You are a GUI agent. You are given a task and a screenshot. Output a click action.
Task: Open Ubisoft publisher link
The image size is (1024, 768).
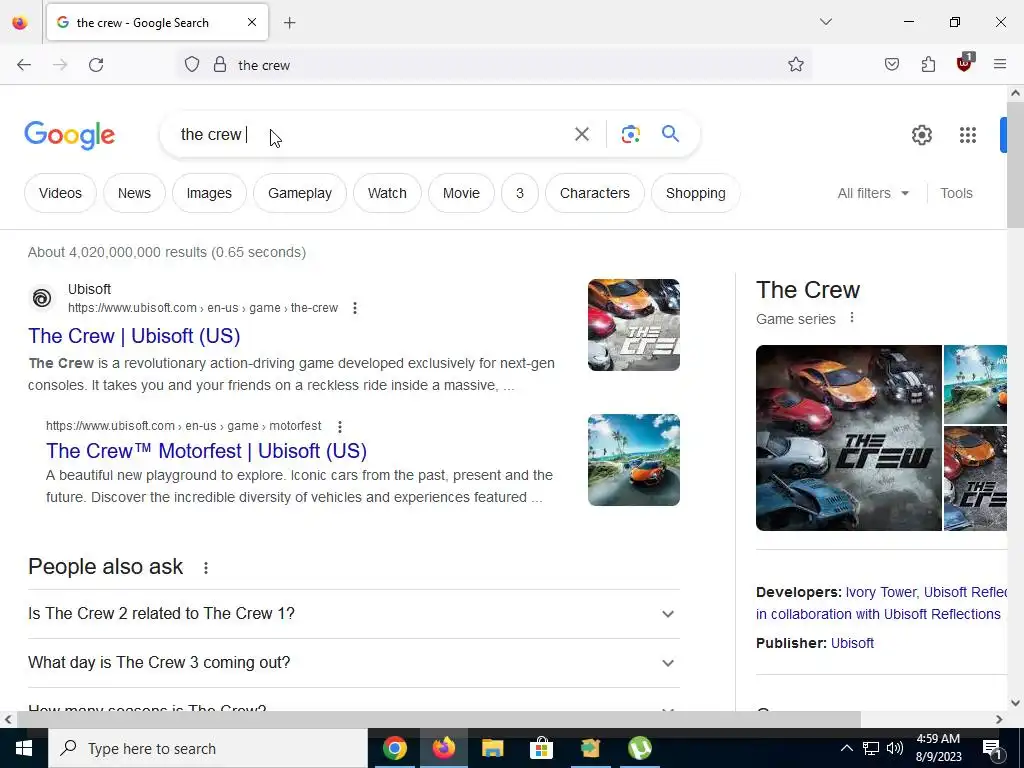pyautogui.click(x=852, y=643)
